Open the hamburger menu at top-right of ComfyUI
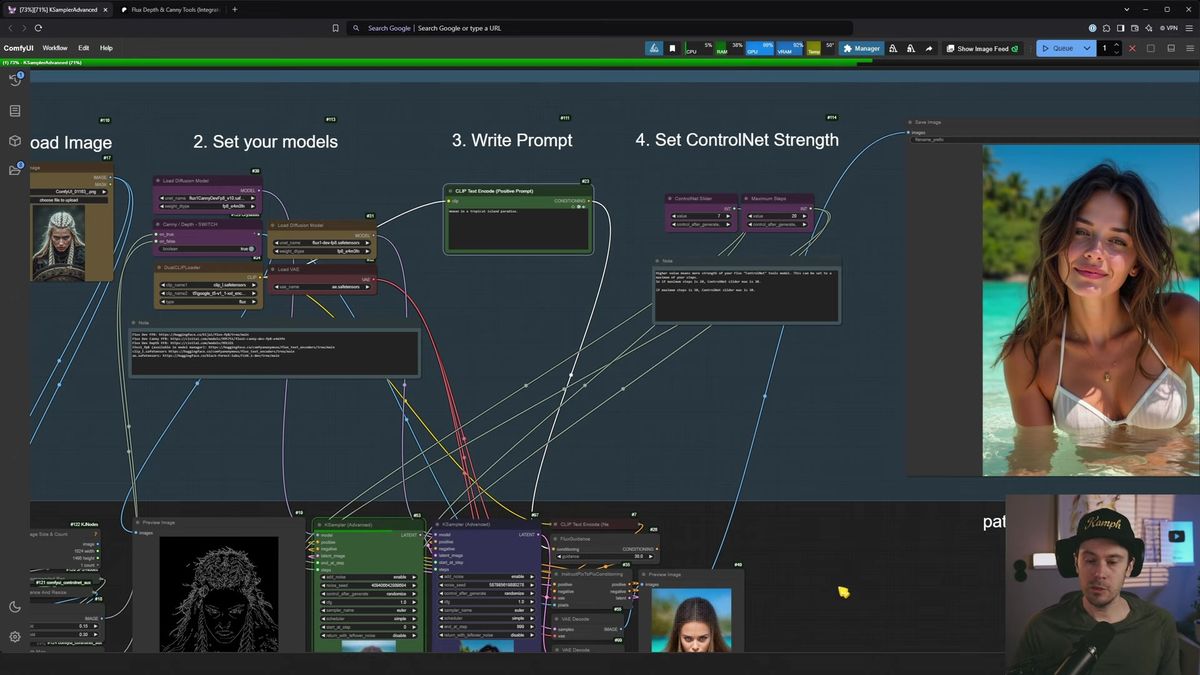 tap(1188, 48)
